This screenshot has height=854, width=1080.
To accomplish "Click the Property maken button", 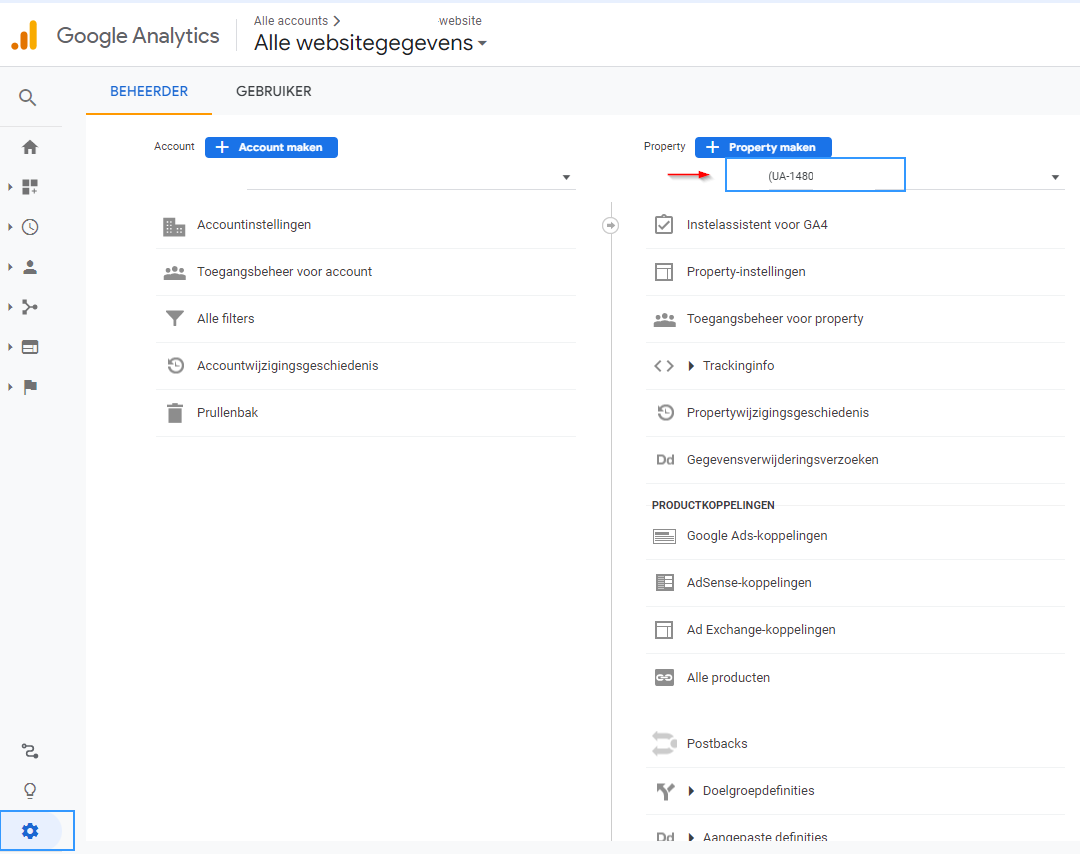I will 763,147.
